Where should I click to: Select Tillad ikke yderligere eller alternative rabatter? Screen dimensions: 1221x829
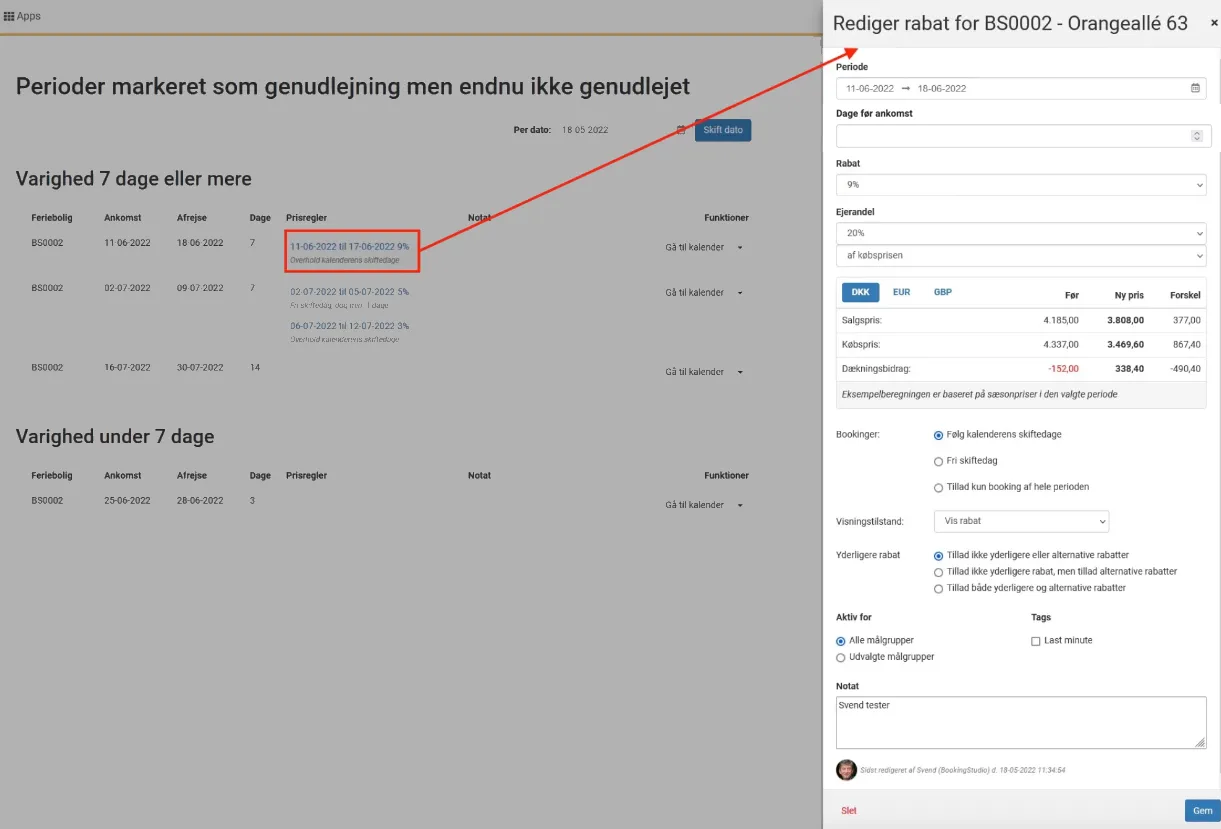[x=938, y=555]
